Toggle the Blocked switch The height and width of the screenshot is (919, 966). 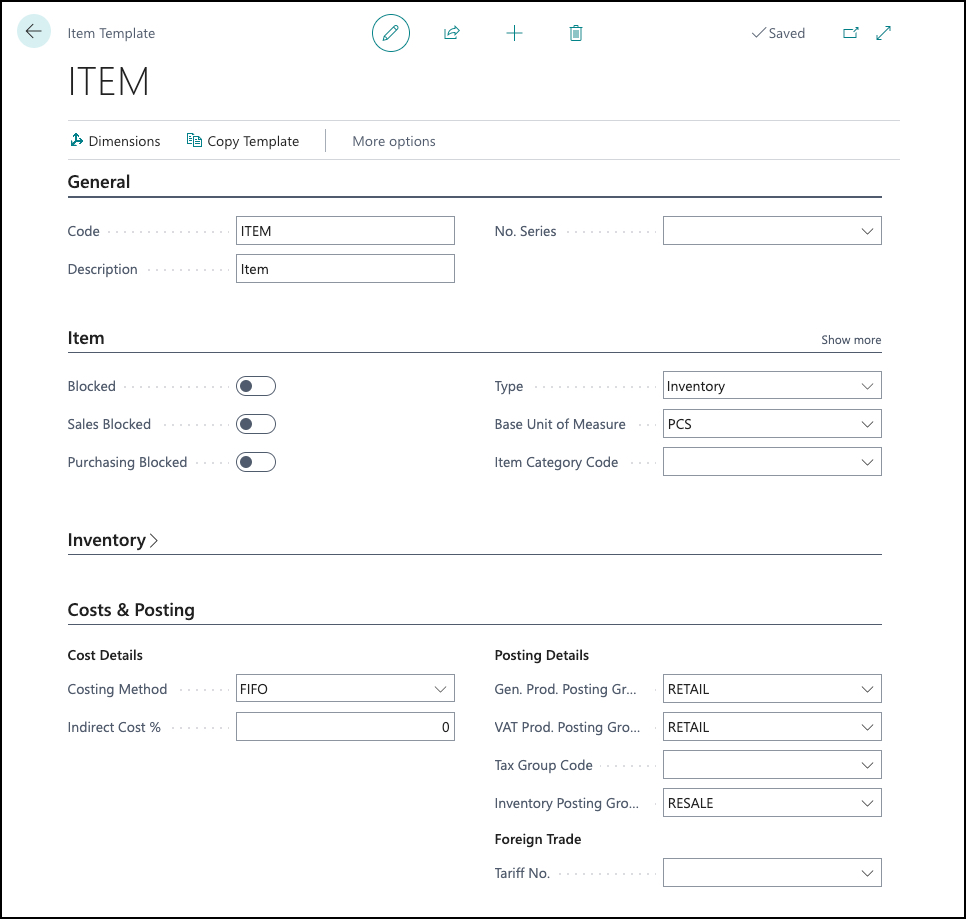click(x=256, y=386)
